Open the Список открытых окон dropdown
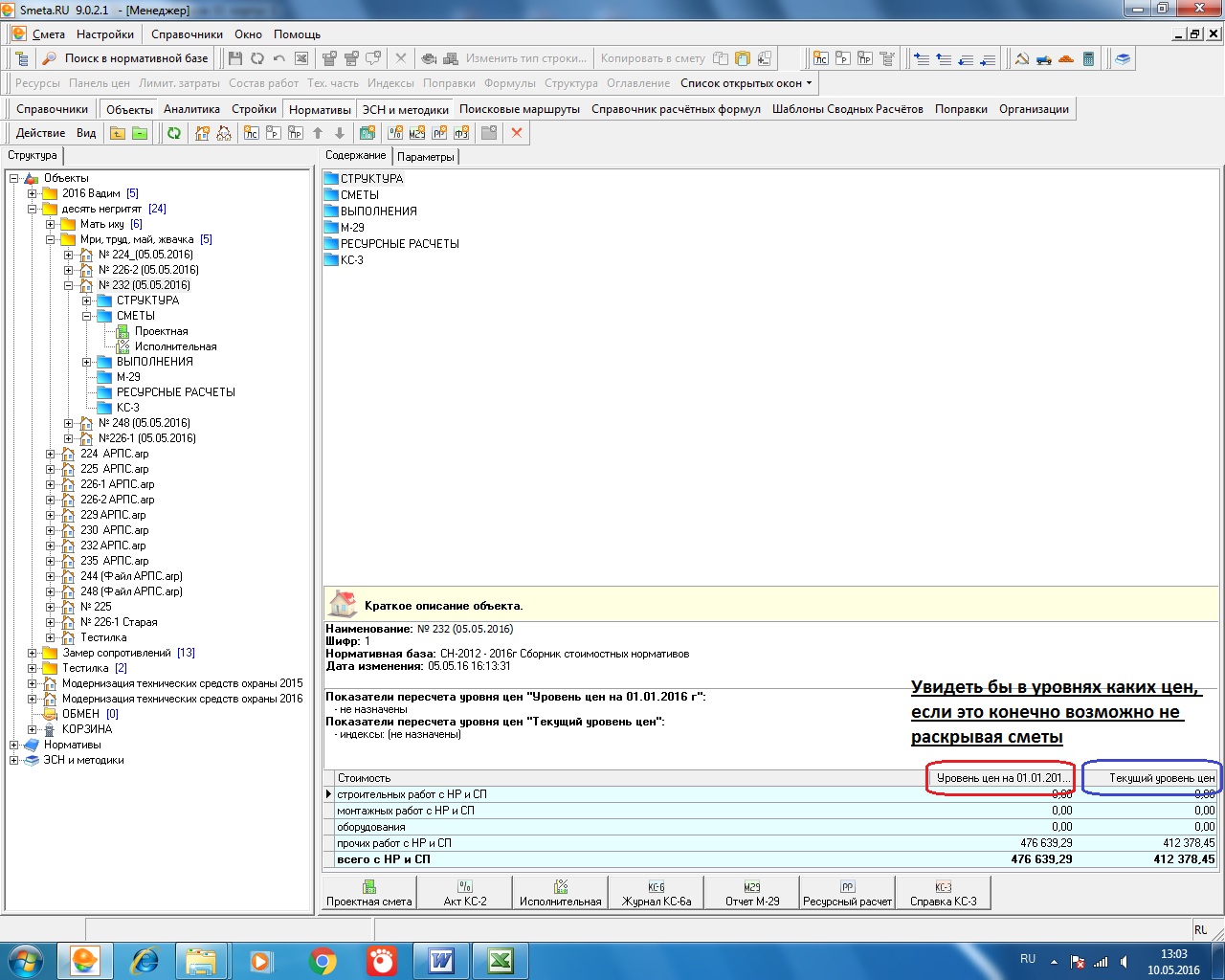 point(746,83)
